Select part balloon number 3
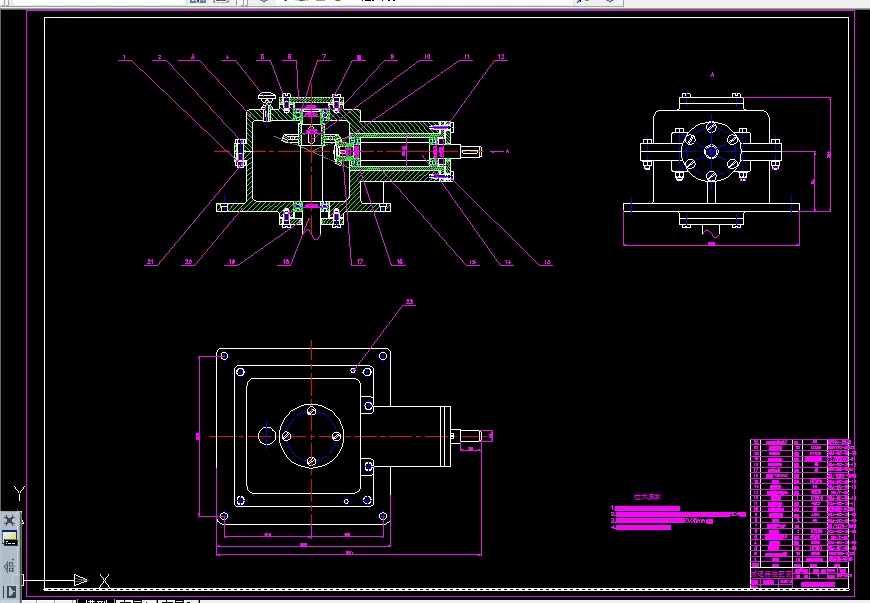The width and height of the screenshot is (870, 603). [193, 57]
